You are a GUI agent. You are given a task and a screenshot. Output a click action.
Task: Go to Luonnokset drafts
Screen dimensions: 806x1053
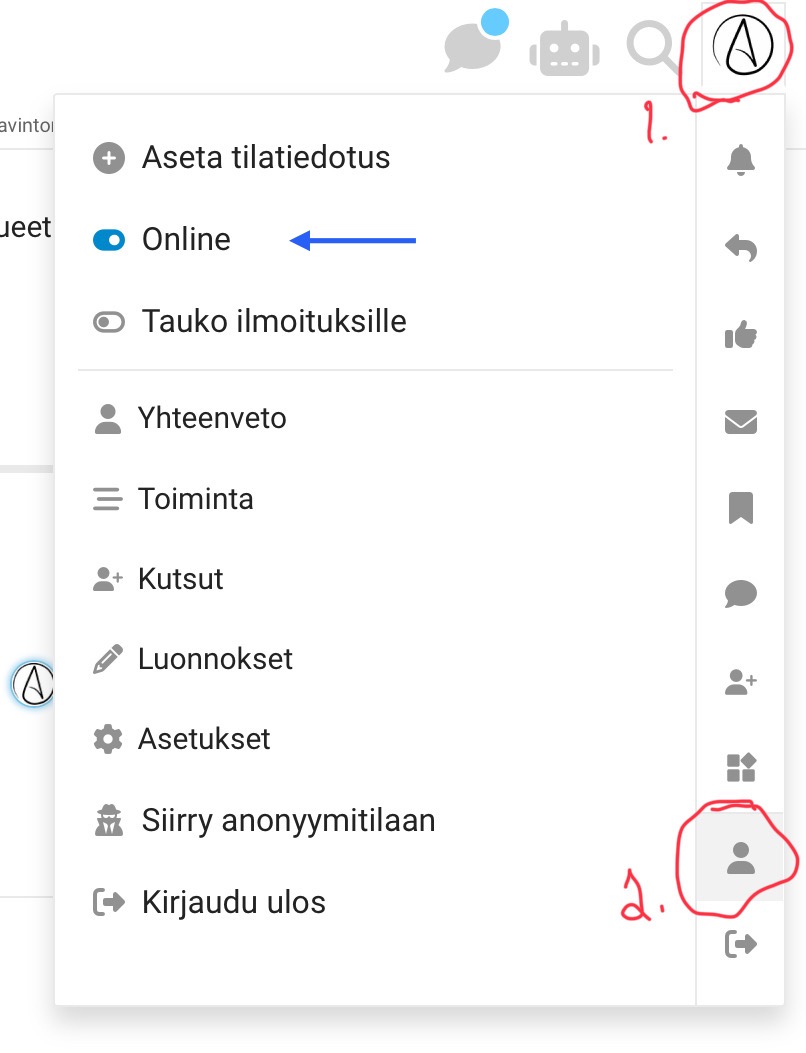pos(215,659)
